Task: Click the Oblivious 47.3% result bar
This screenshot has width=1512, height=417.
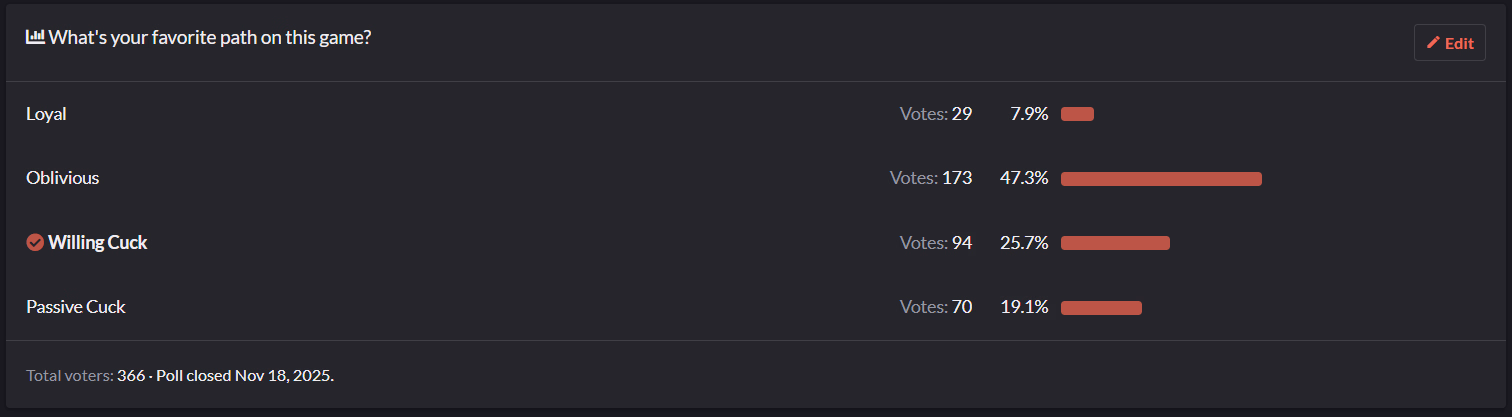Action: pos(1161,179)
